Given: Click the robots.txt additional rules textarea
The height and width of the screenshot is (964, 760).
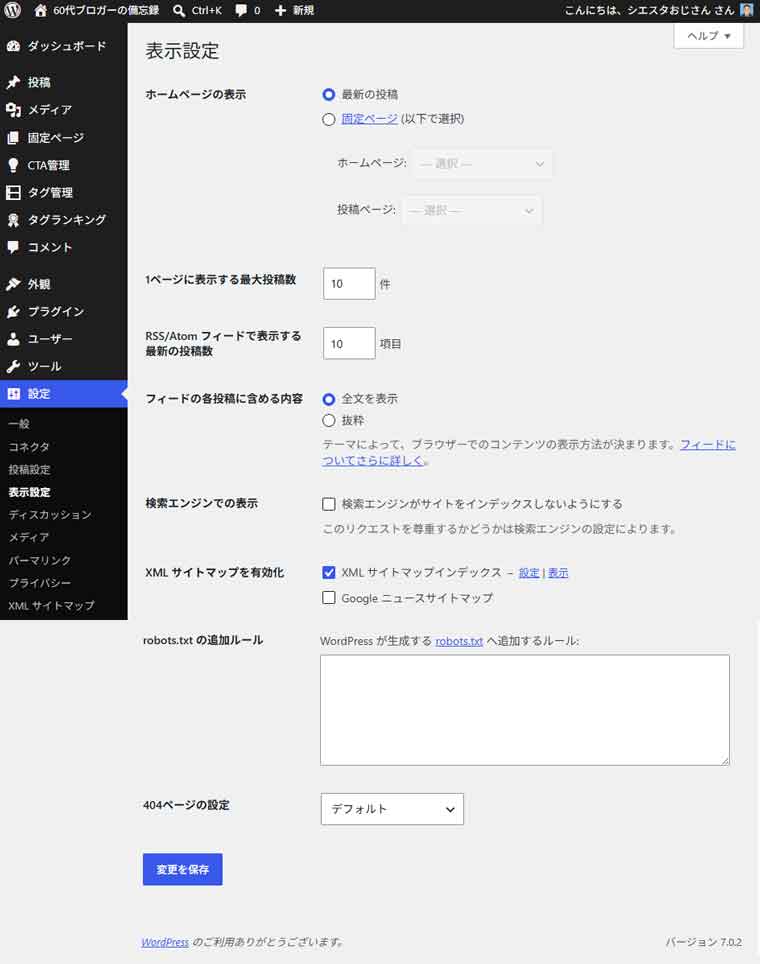Looking at the screenshot, I should (524, 710).
